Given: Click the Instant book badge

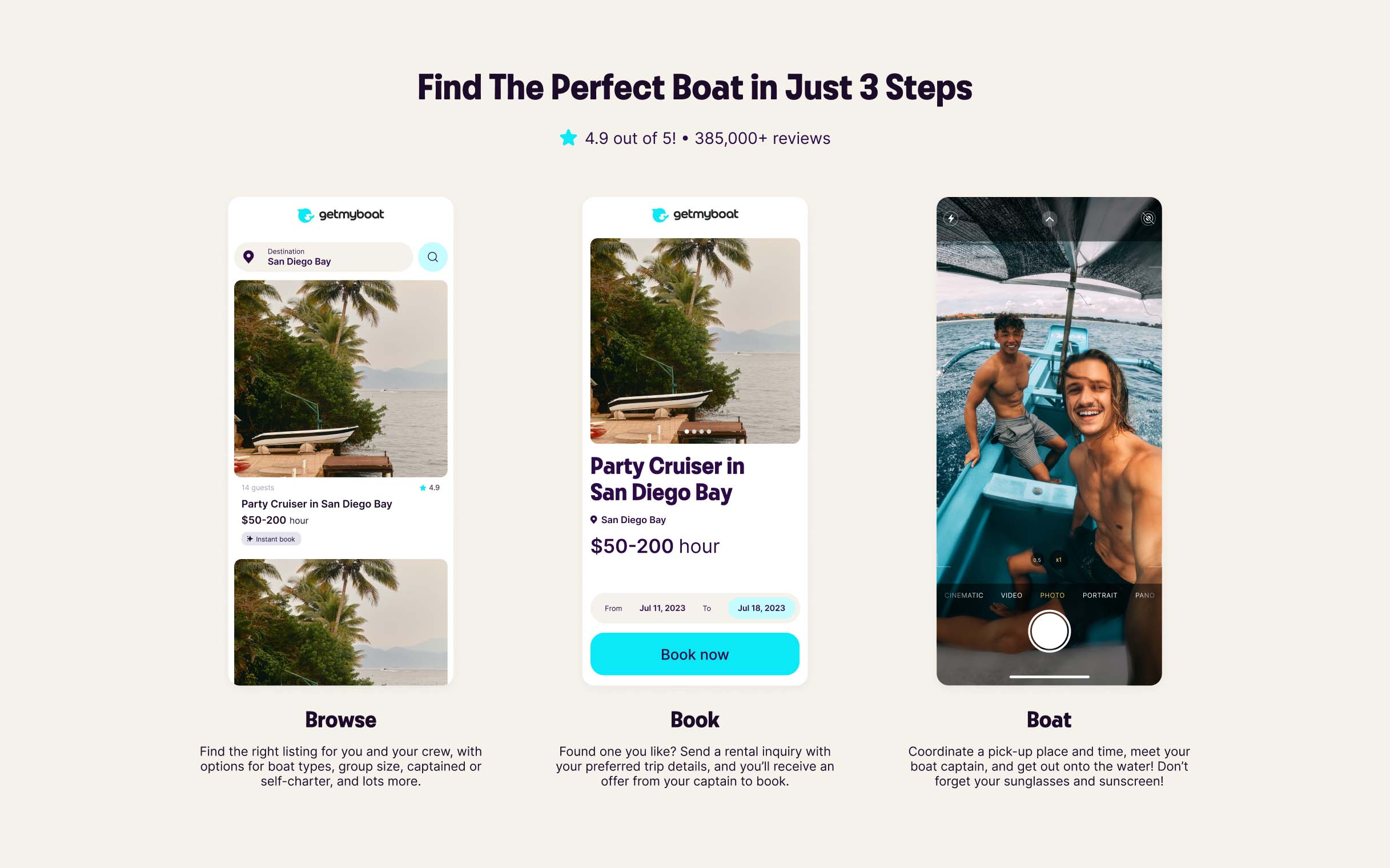Looking at the screenshot, I should tap(271, 539).
